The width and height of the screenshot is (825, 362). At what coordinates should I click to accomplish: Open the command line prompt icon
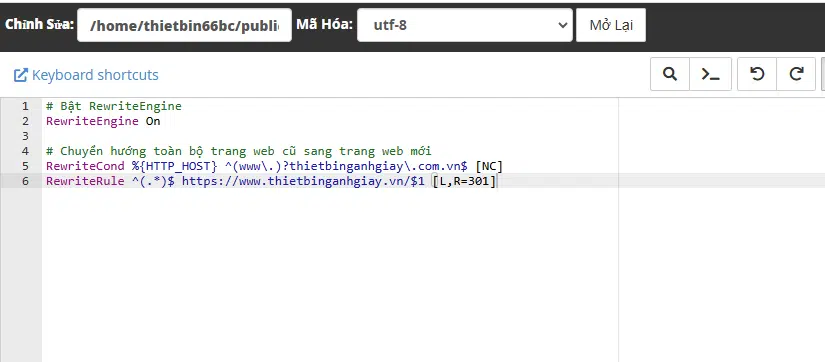(710, 74)
